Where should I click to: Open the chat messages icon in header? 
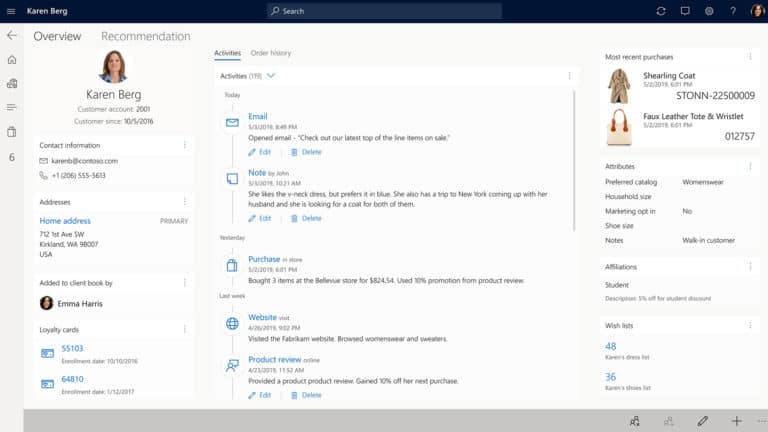[x=685, y=11]
